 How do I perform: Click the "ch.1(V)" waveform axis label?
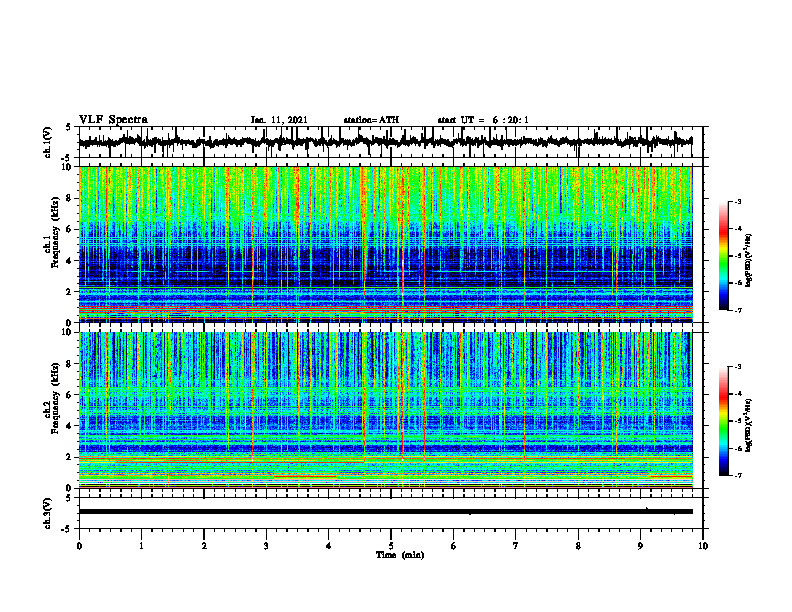click(x=48, y=142)
